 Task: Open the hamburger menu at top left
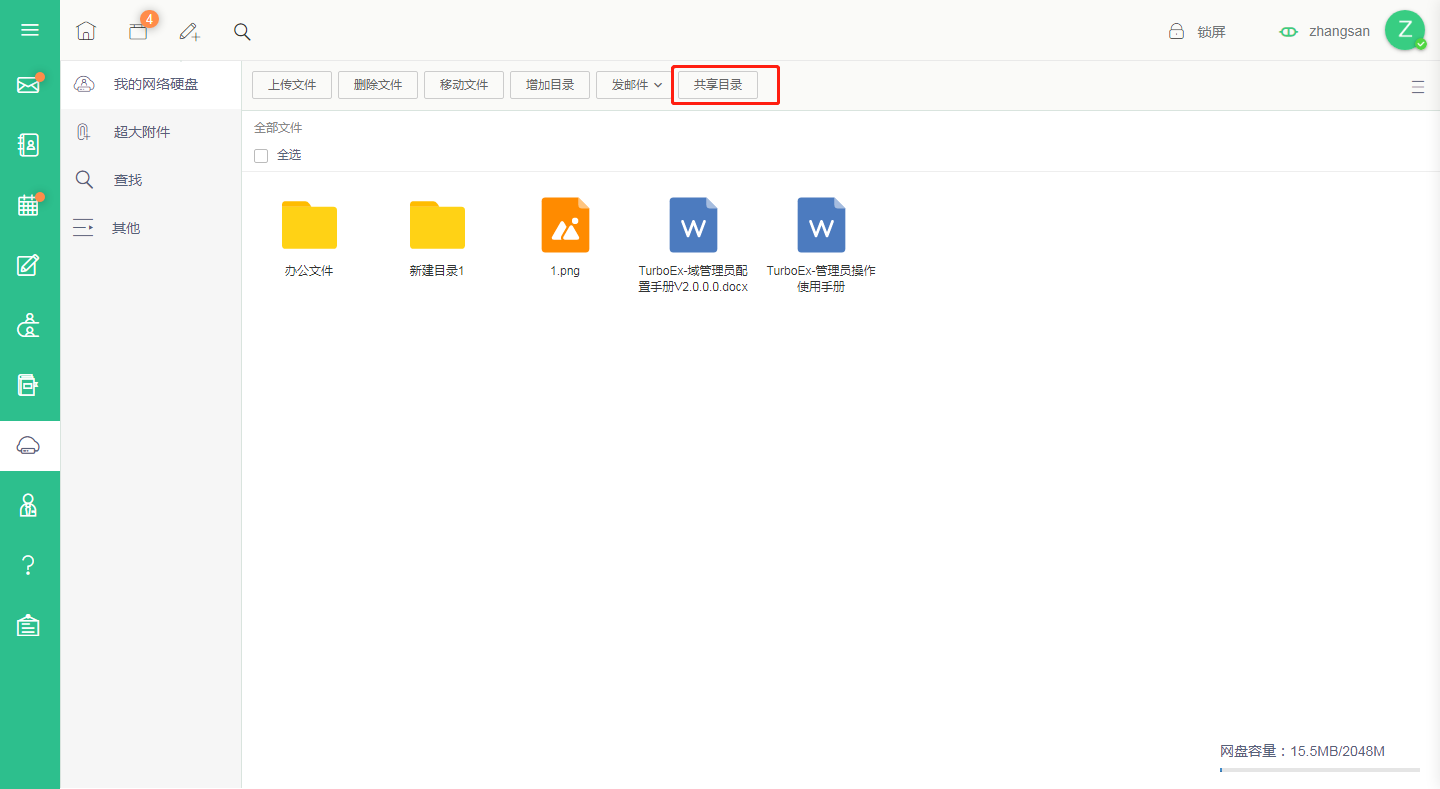(x=30, y=30)
